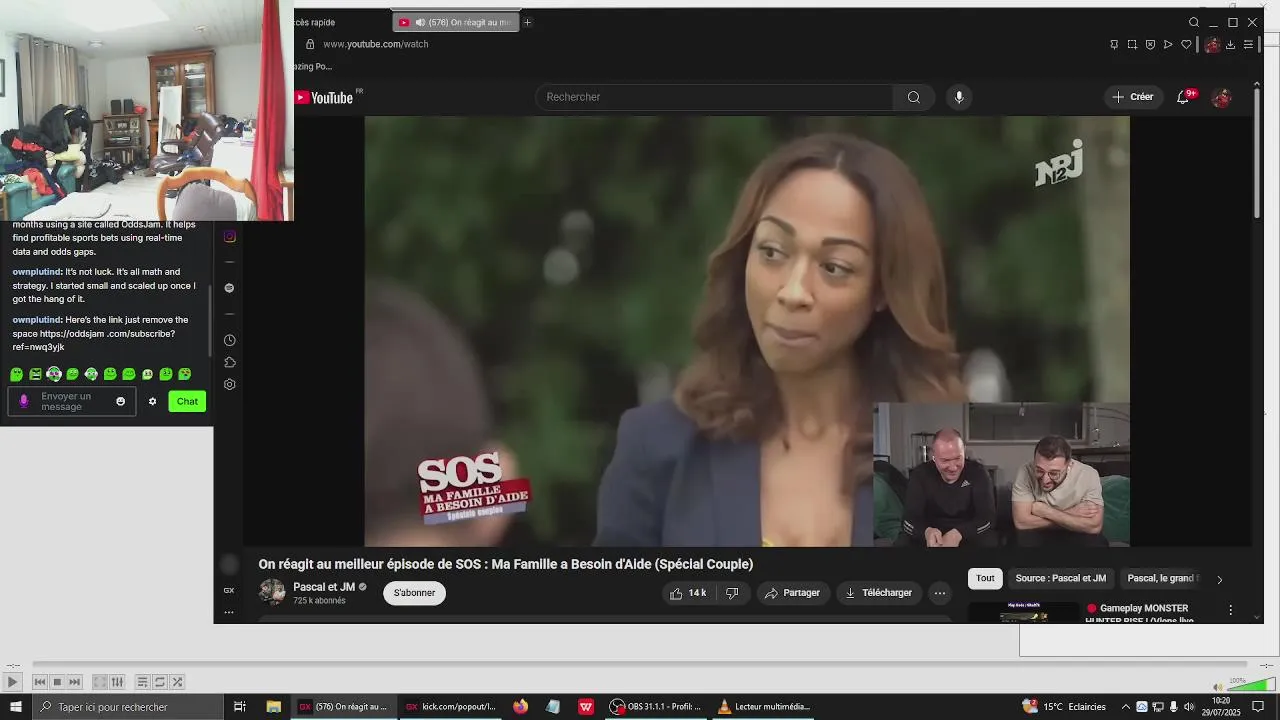The height and width of the screenshot is (720, 1280).
Task: Click the player triangle icon in browser toolbar
Action: [1168, 44]
